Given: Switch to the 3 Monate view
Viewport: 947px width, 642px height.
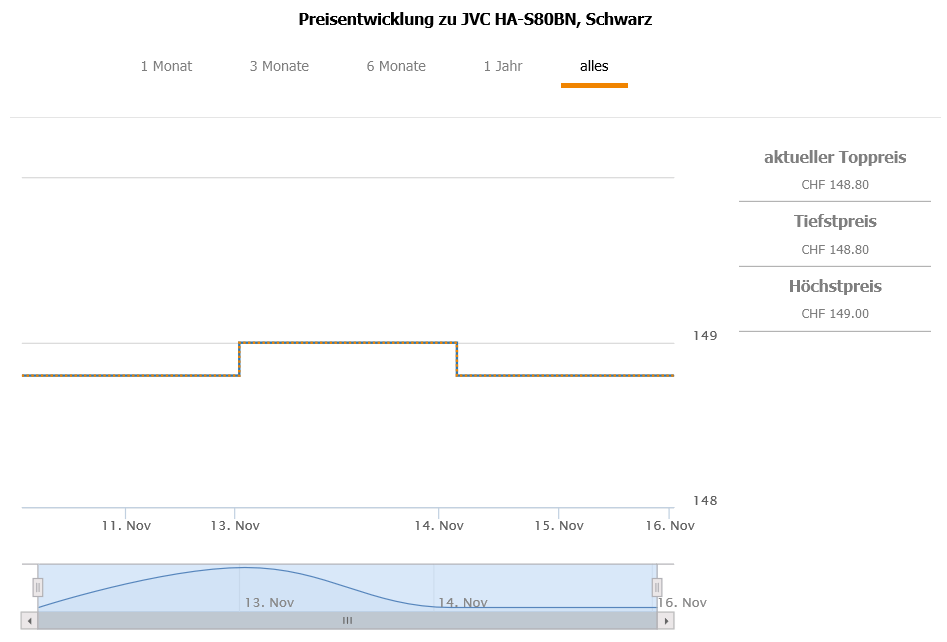Looking at the screenshot, I should click(x=279, y=66).
